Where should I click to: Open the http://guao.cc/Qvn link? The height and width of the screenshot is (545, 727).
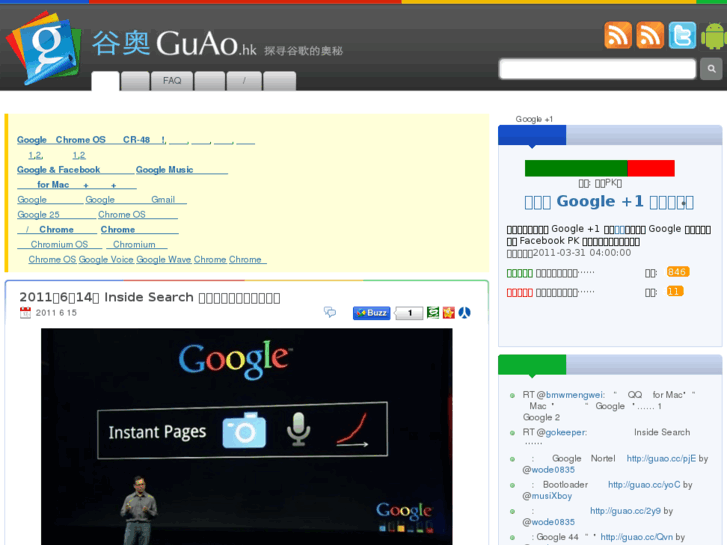(637, 537)
